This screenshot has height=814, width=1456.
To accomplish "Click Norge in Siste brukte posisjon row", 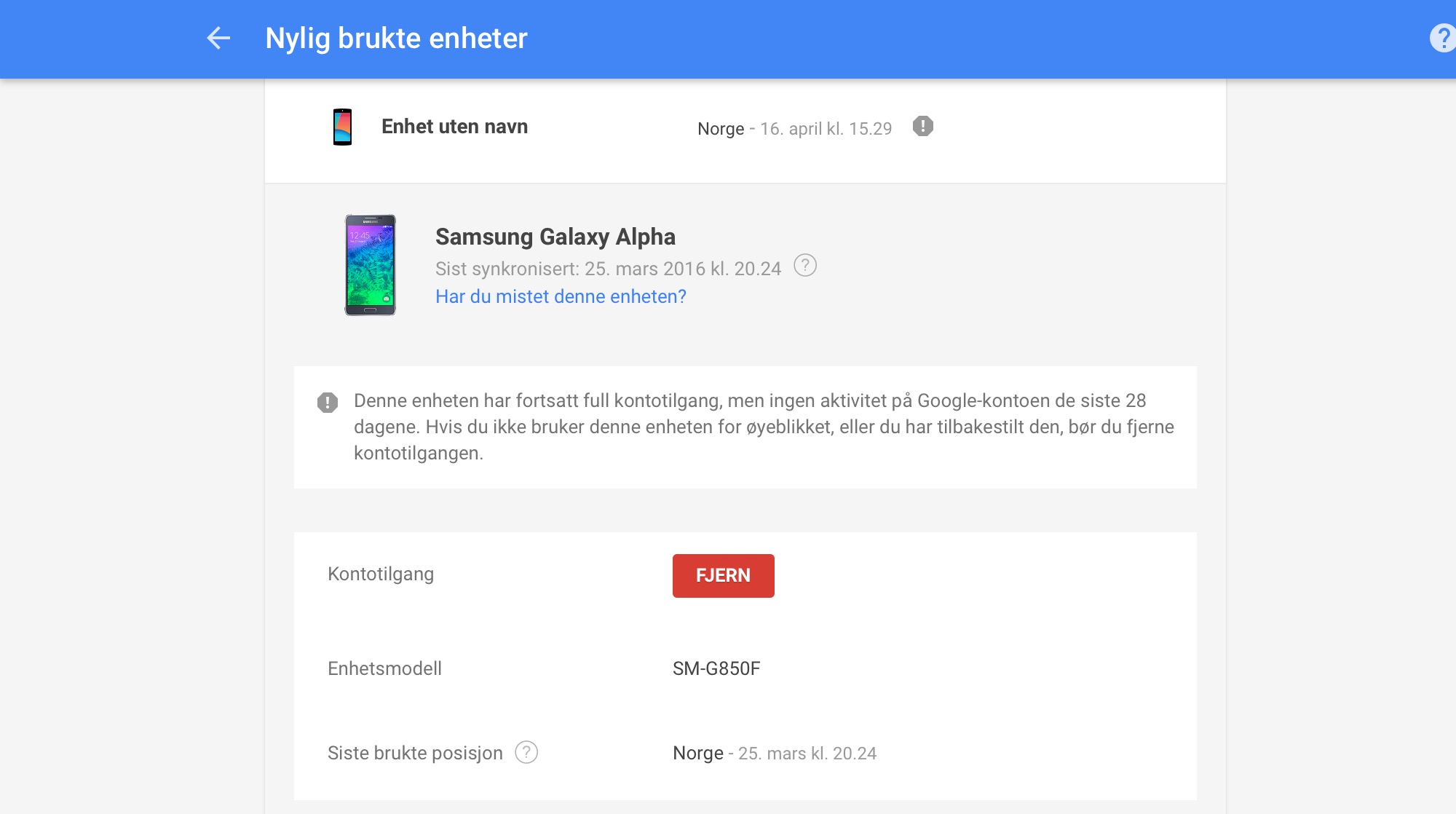I will click(x=698, y=754).
